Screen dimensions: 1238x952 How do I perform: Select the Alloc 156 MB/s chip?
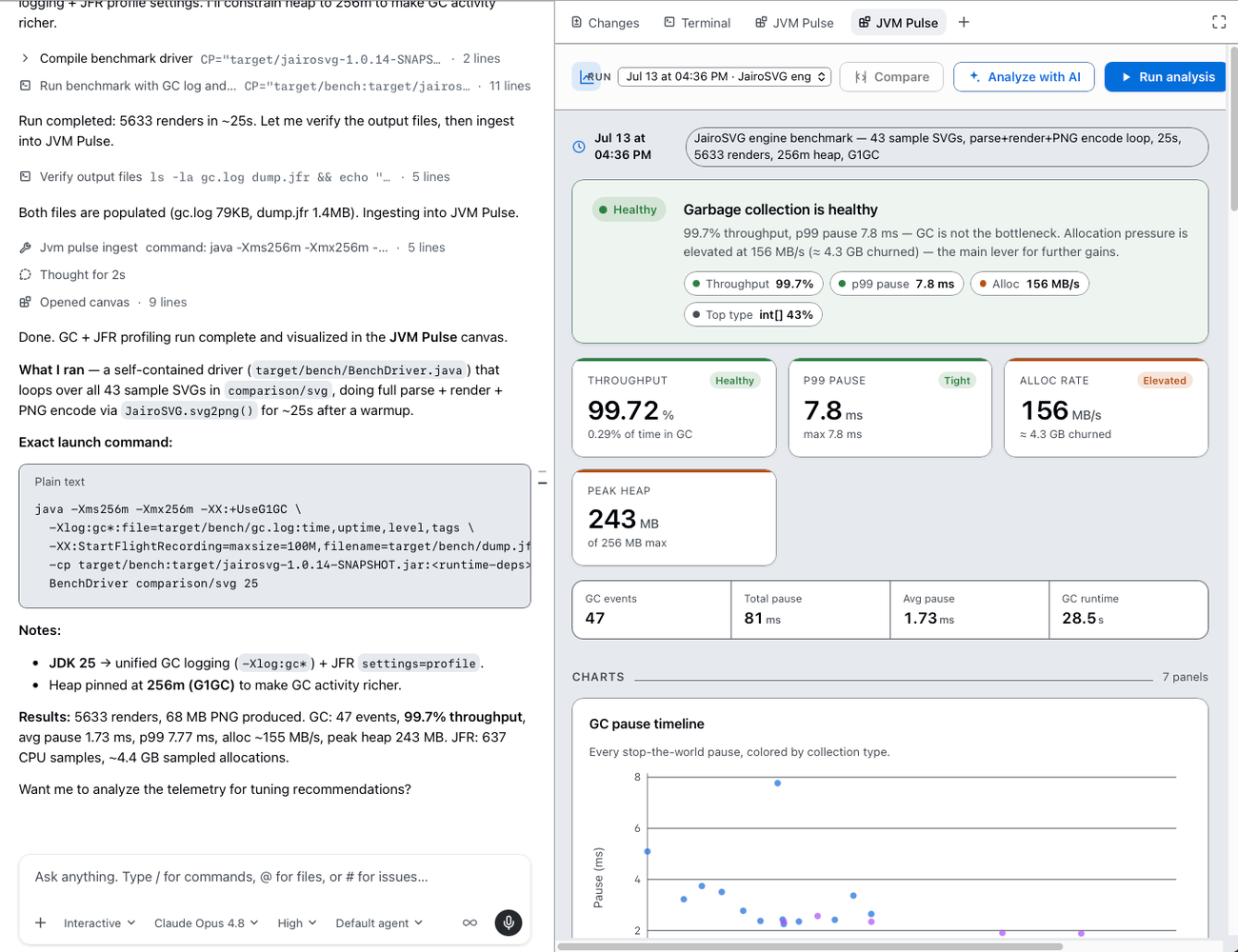(x=1029, y=284)
